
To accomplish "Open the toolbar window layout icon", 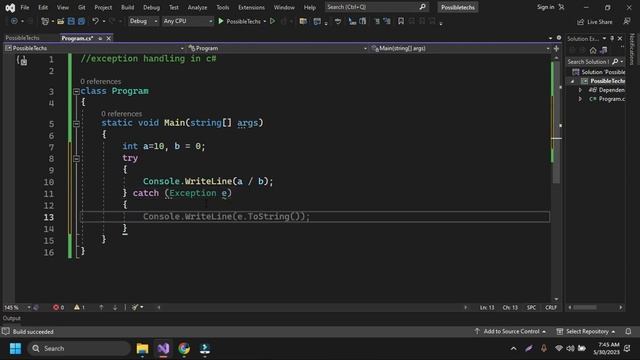I will [317, 21].
